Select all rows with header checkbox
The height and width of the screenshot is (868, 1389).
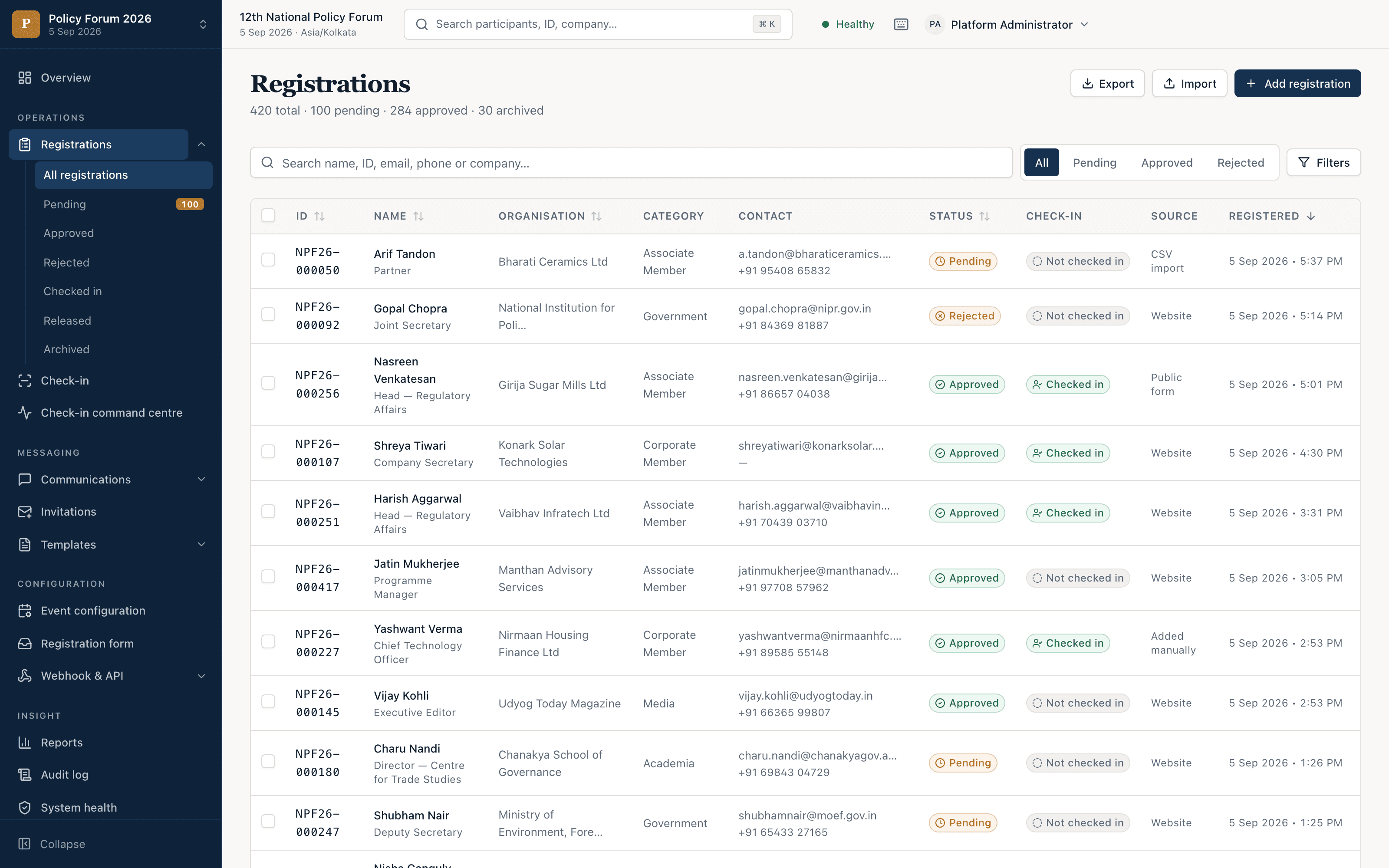268,215
